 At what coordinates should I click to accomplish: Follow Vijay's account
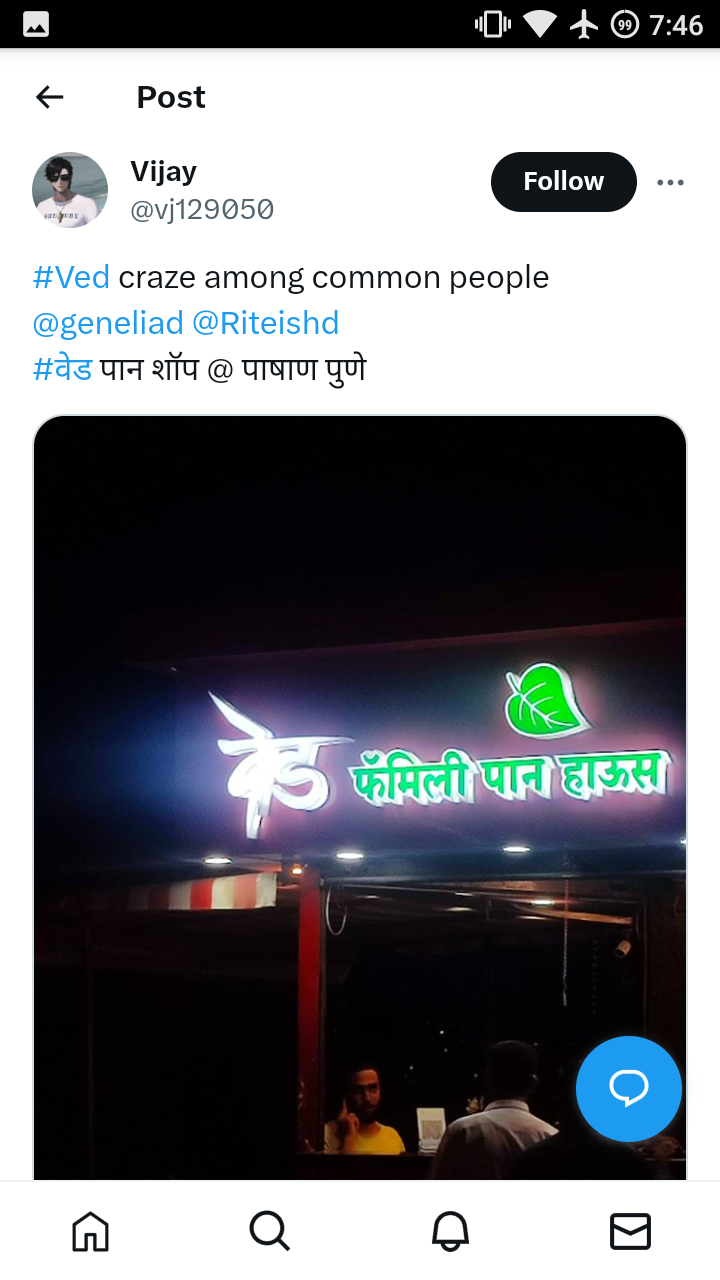click(564, 182)
